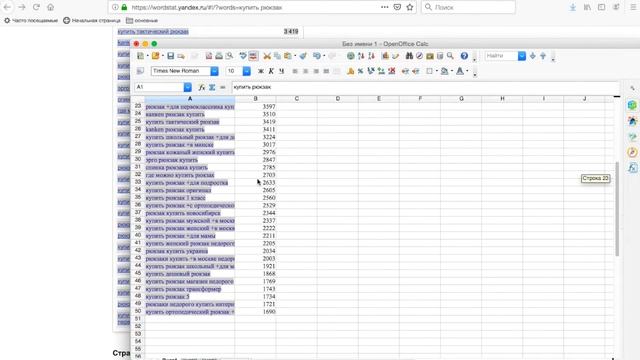Open the Undo history dropdown arrow
640x360 pixels.
pos(324,56)
